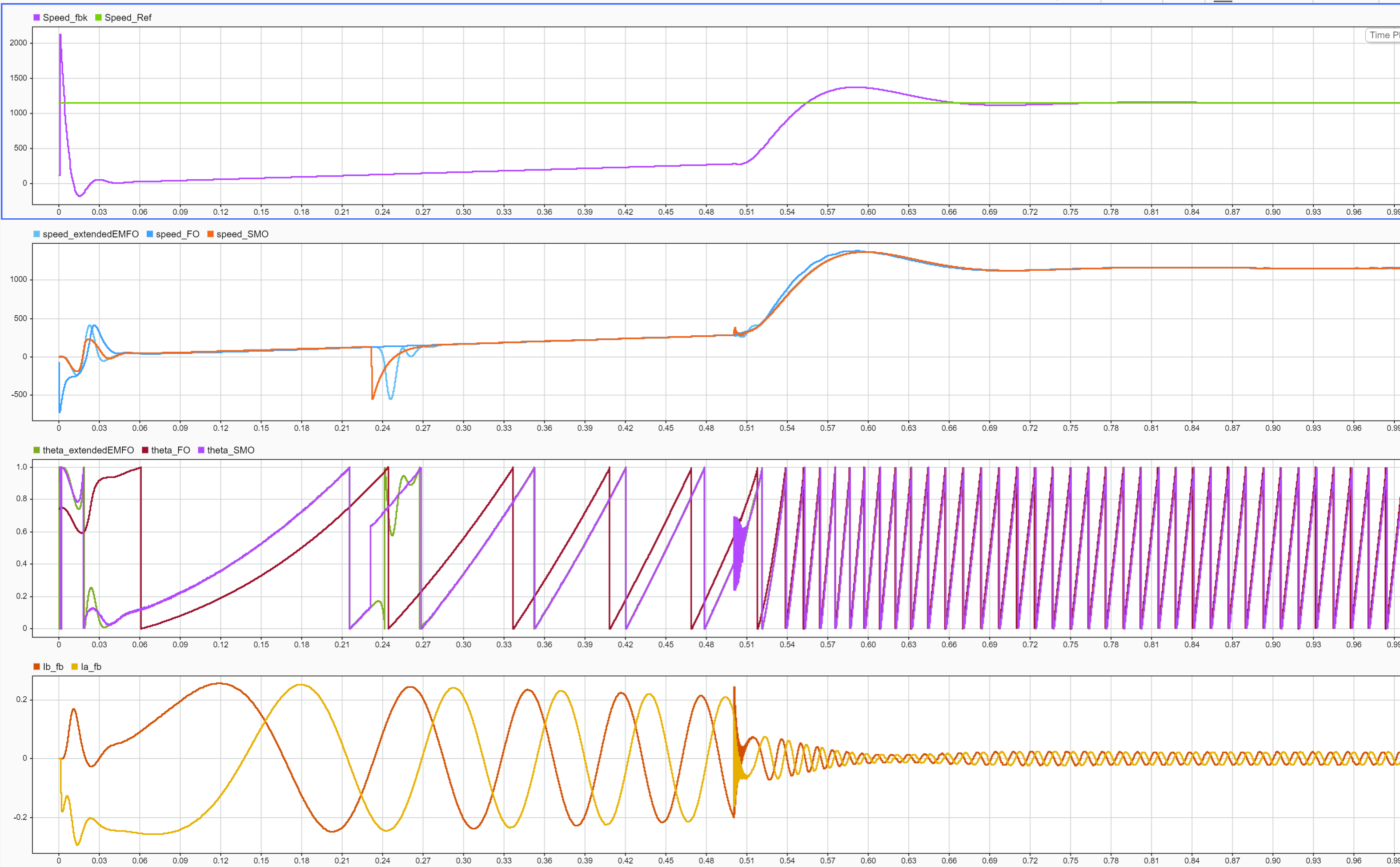Click the theta_extendedEMFO legend entry
Viewport: 1400px width, 867px height.
point(88,450)
